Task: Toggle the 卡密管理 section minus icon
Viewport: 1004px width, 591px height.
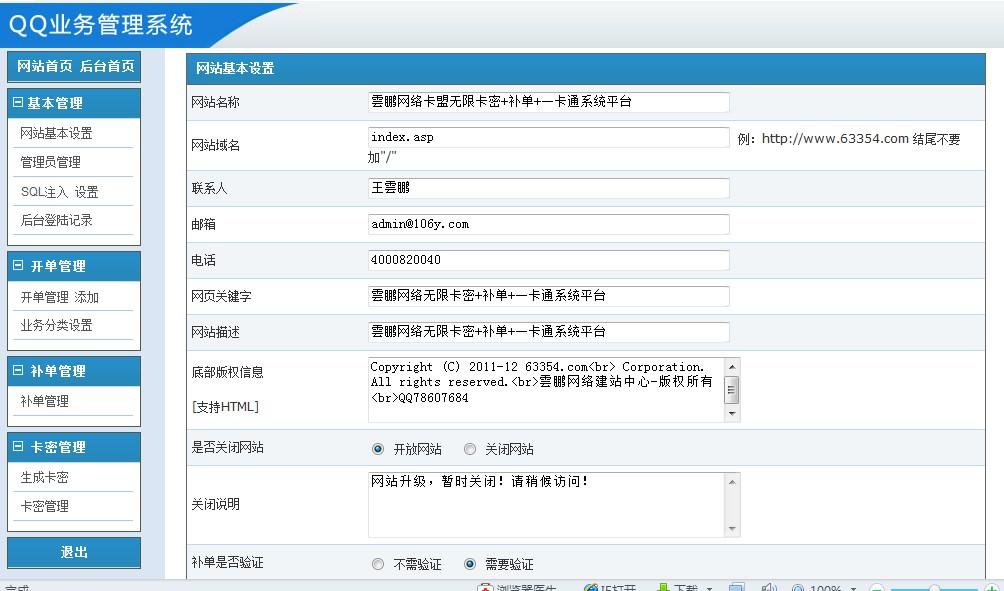Action: tap(17, 447)
